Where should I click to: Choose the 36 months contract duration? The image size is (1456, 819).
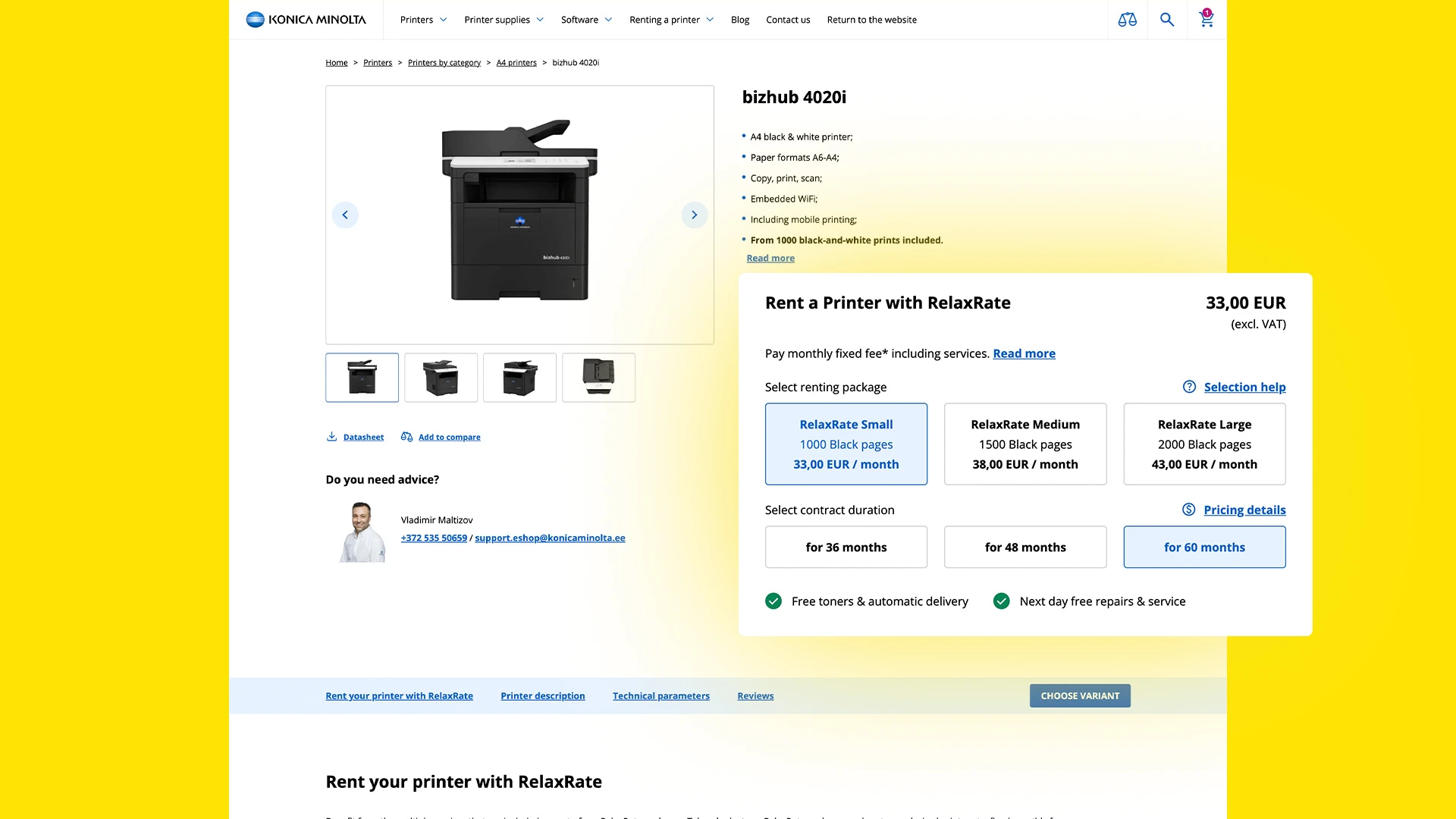(846, 547)
